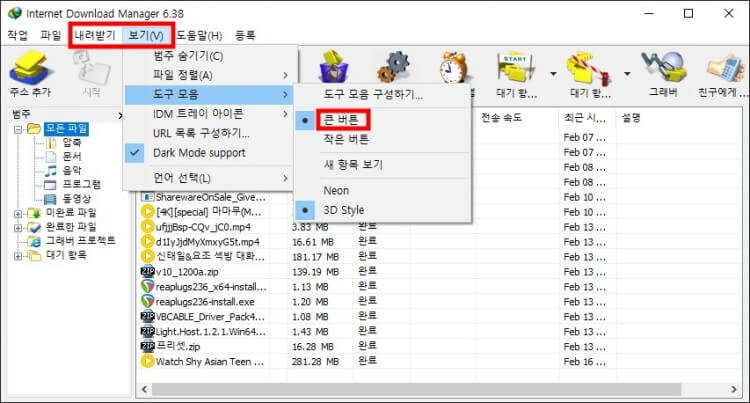Open Stop Queue dropdown arrow
750x403 pixels.
[627, 74]
